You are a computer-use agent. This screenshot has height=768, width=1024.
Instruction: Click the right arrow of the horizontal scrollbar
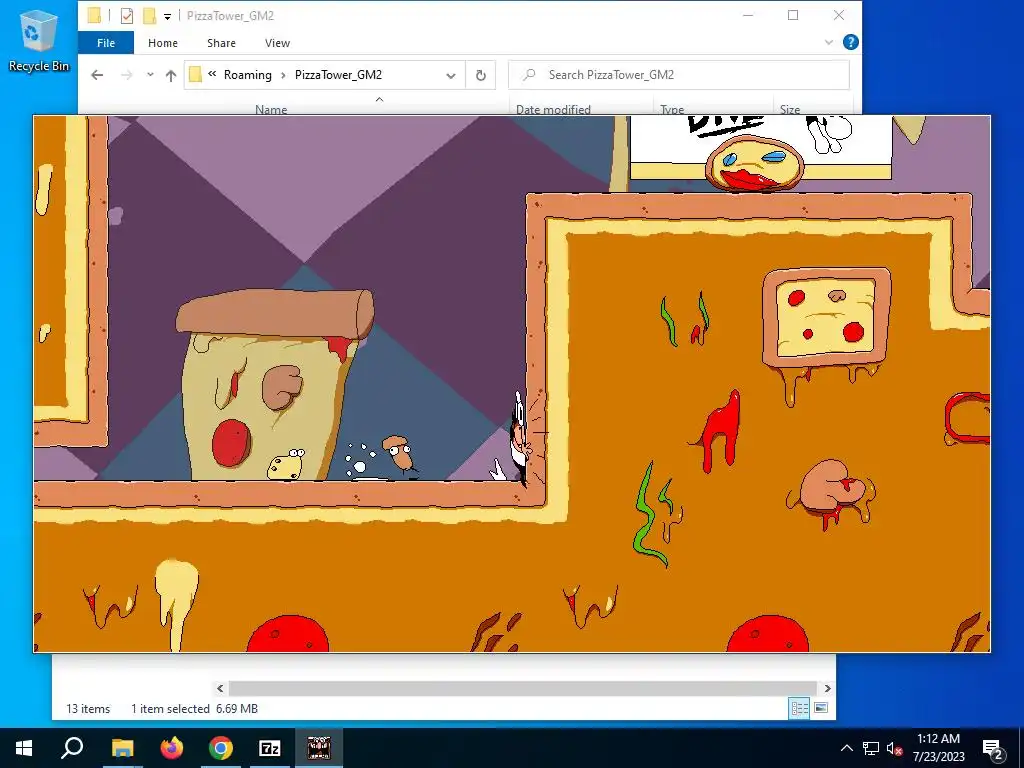[827, 688]
